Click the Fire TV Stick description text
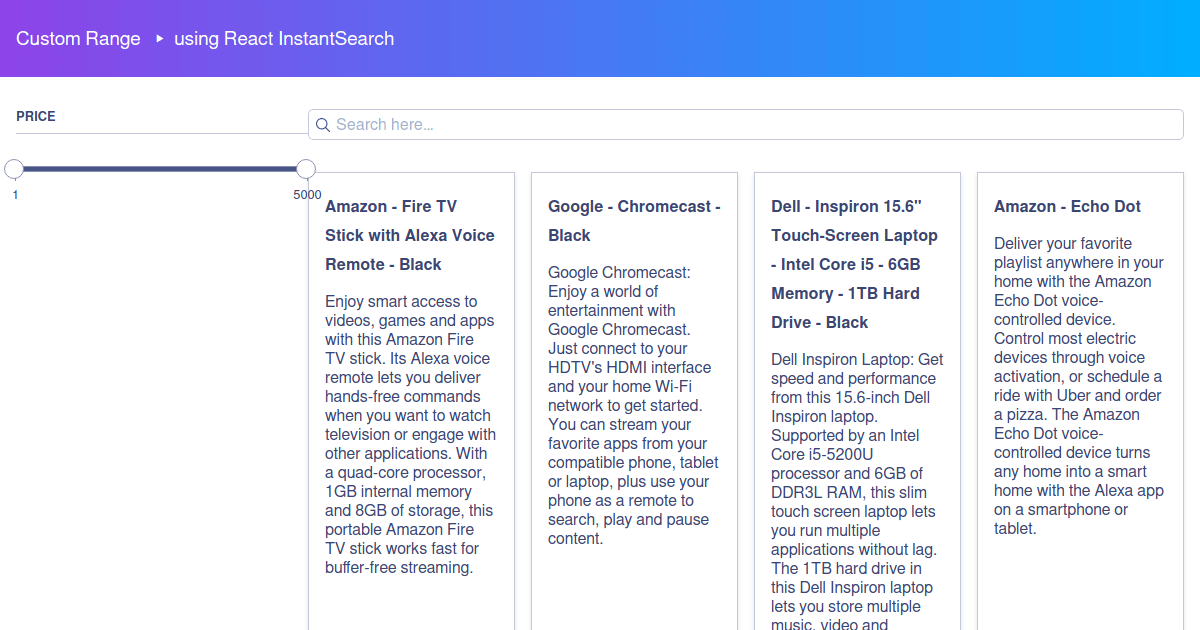The width and height of the screenshot is (1200, 630). click(410, 434)
